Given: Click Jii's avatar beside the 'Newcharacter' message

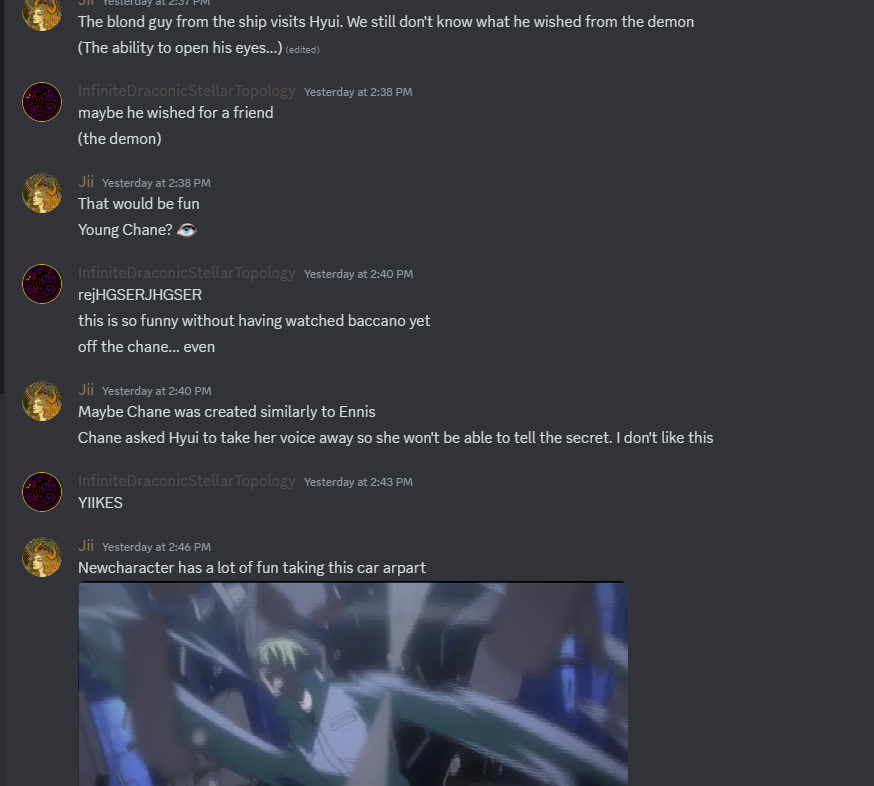Looking at the screenshot, I should pyautogui.click(x=42, y=557).
